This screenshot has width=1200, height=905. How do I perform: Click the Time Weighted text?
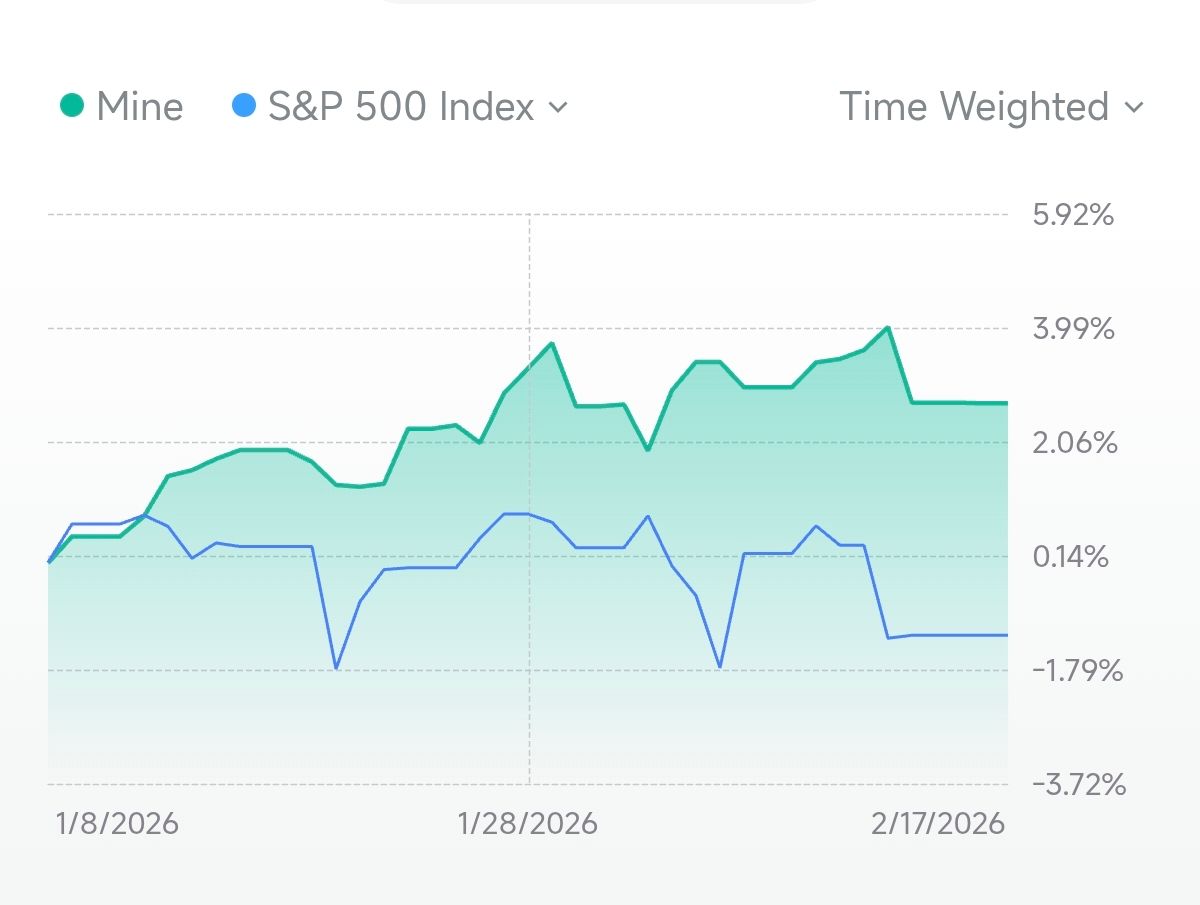click(974, 106)
